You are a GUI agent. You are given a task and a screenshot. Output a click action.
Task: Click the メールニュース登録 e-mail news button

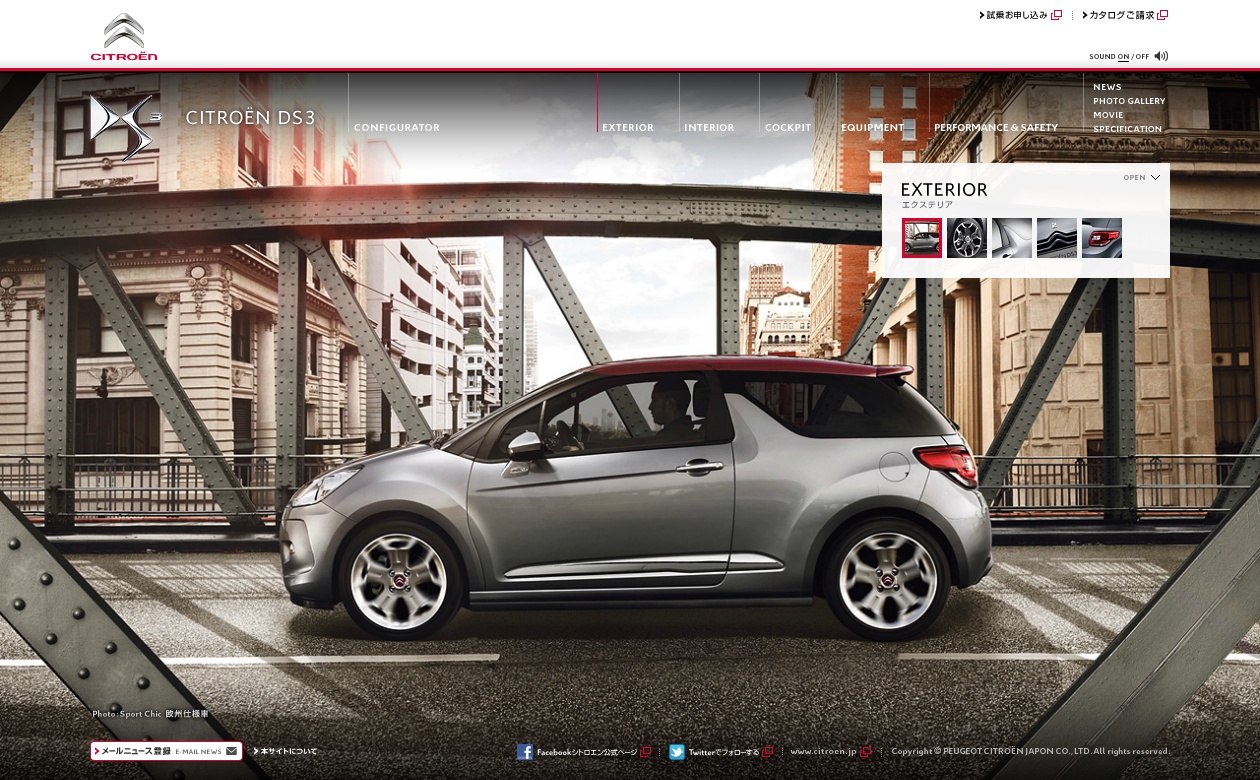coord(166,751)
